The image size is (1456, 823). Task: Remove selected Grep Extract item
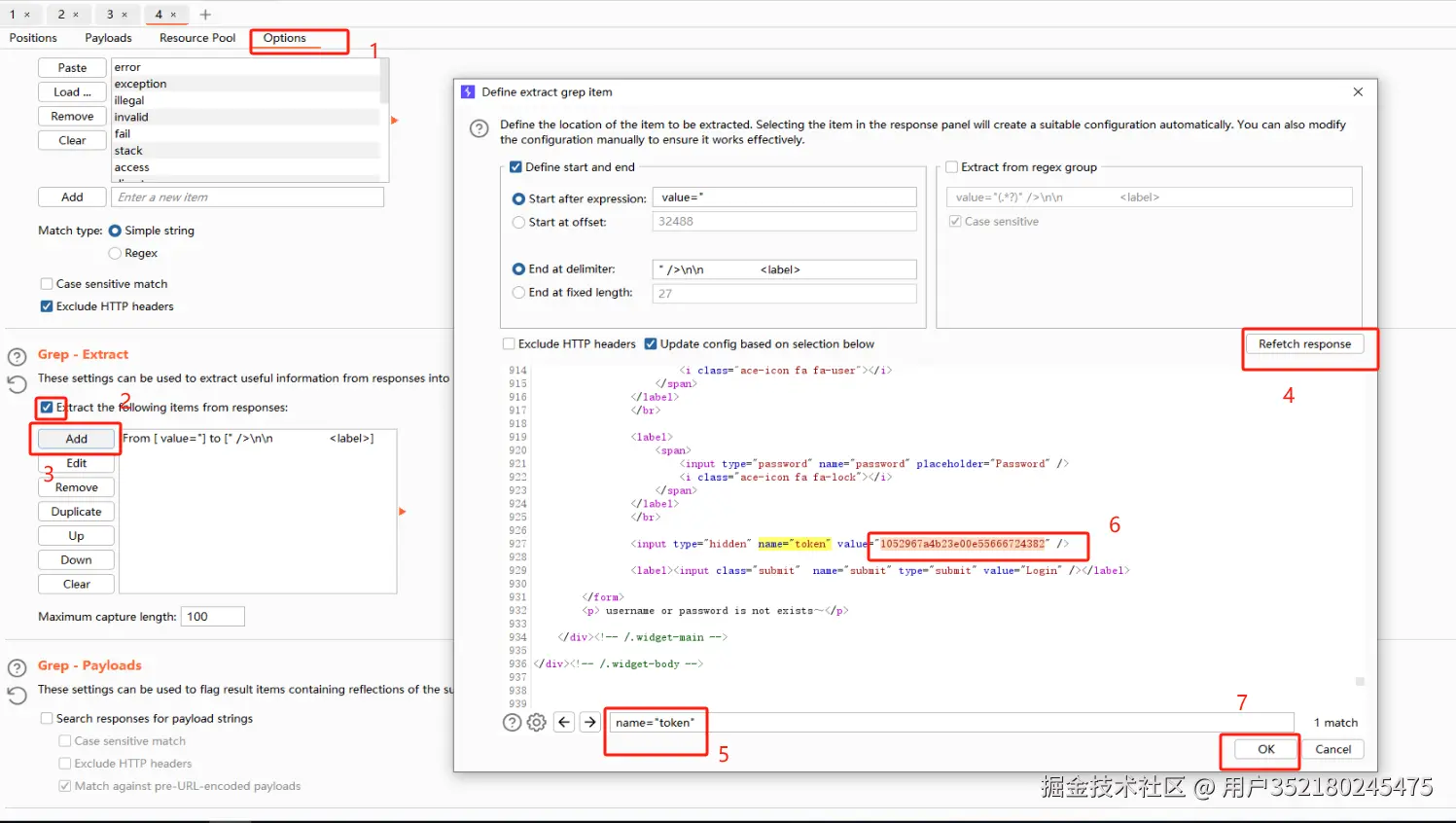click(x=76, y=488)
